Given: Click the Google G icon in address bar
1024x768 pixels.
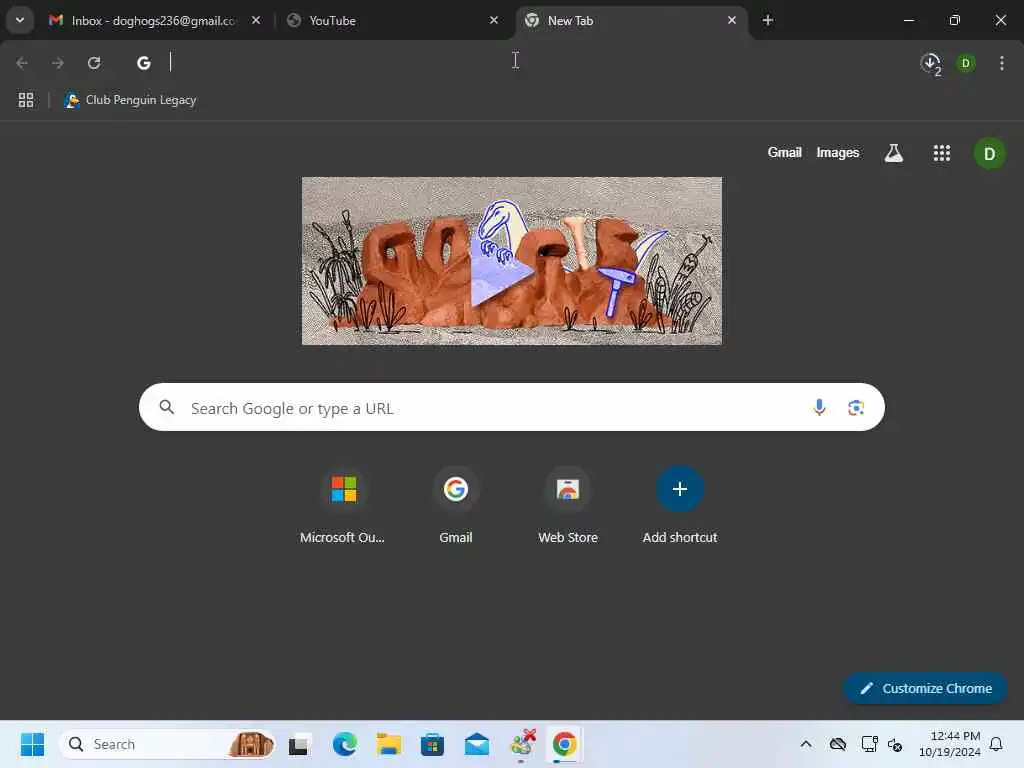Looking at the screenshot, I should coord(144,63).
